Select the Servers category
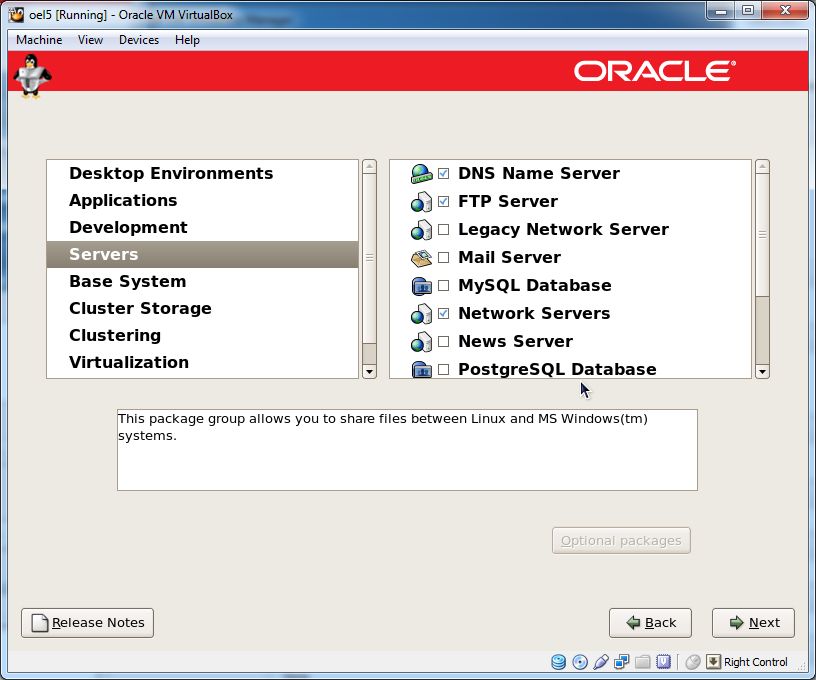 pos(202,254)
